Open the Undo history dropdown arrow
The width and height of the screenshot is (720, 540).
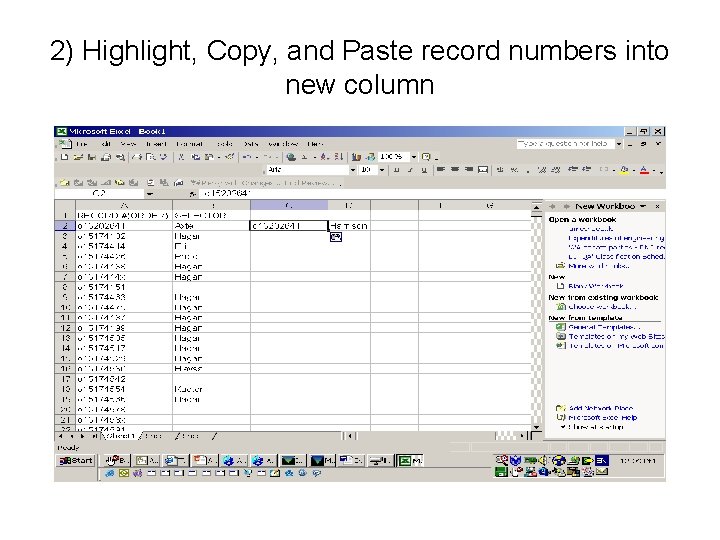[257, 158]
